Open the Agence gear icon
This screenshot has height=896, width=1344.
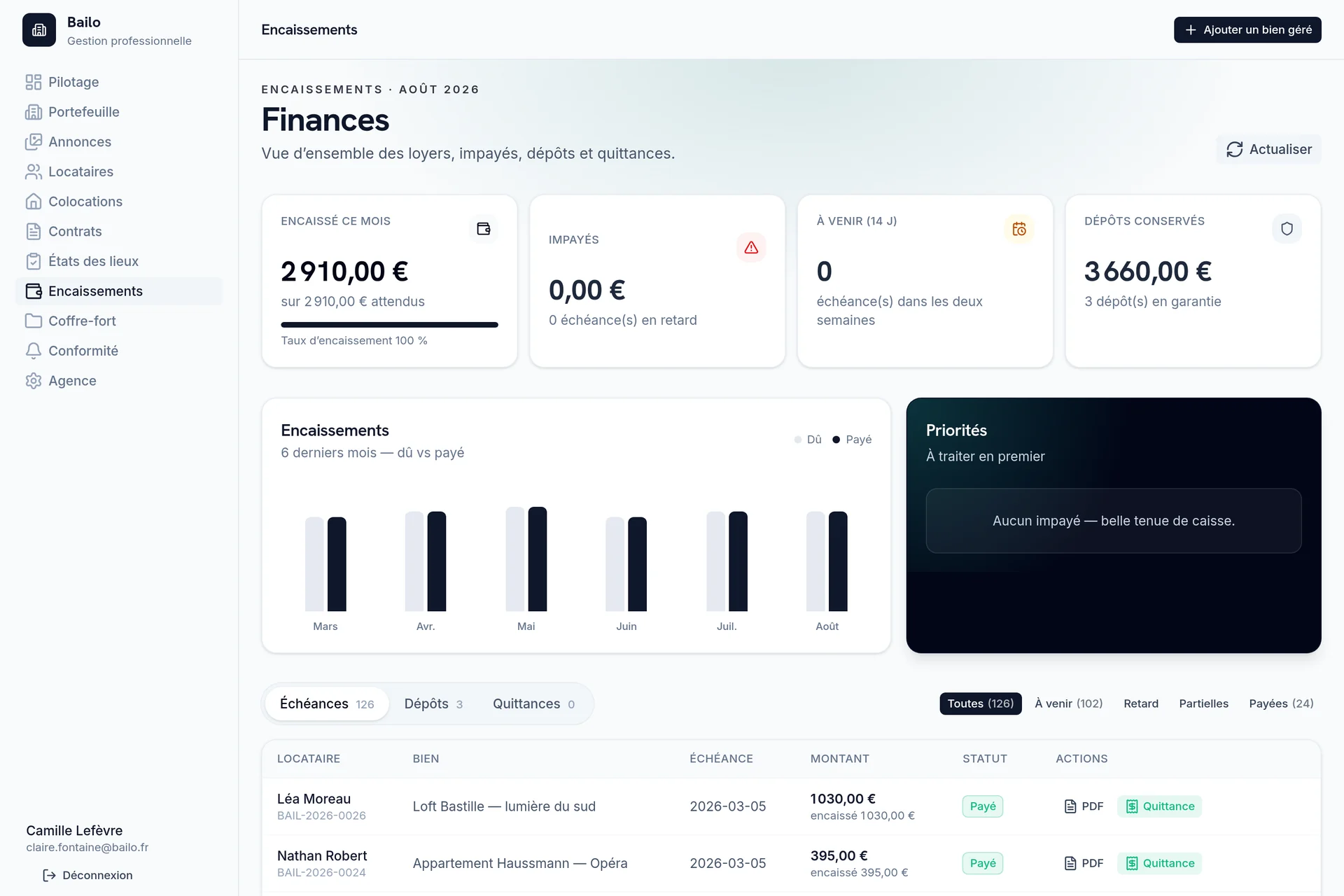[34, 381]
